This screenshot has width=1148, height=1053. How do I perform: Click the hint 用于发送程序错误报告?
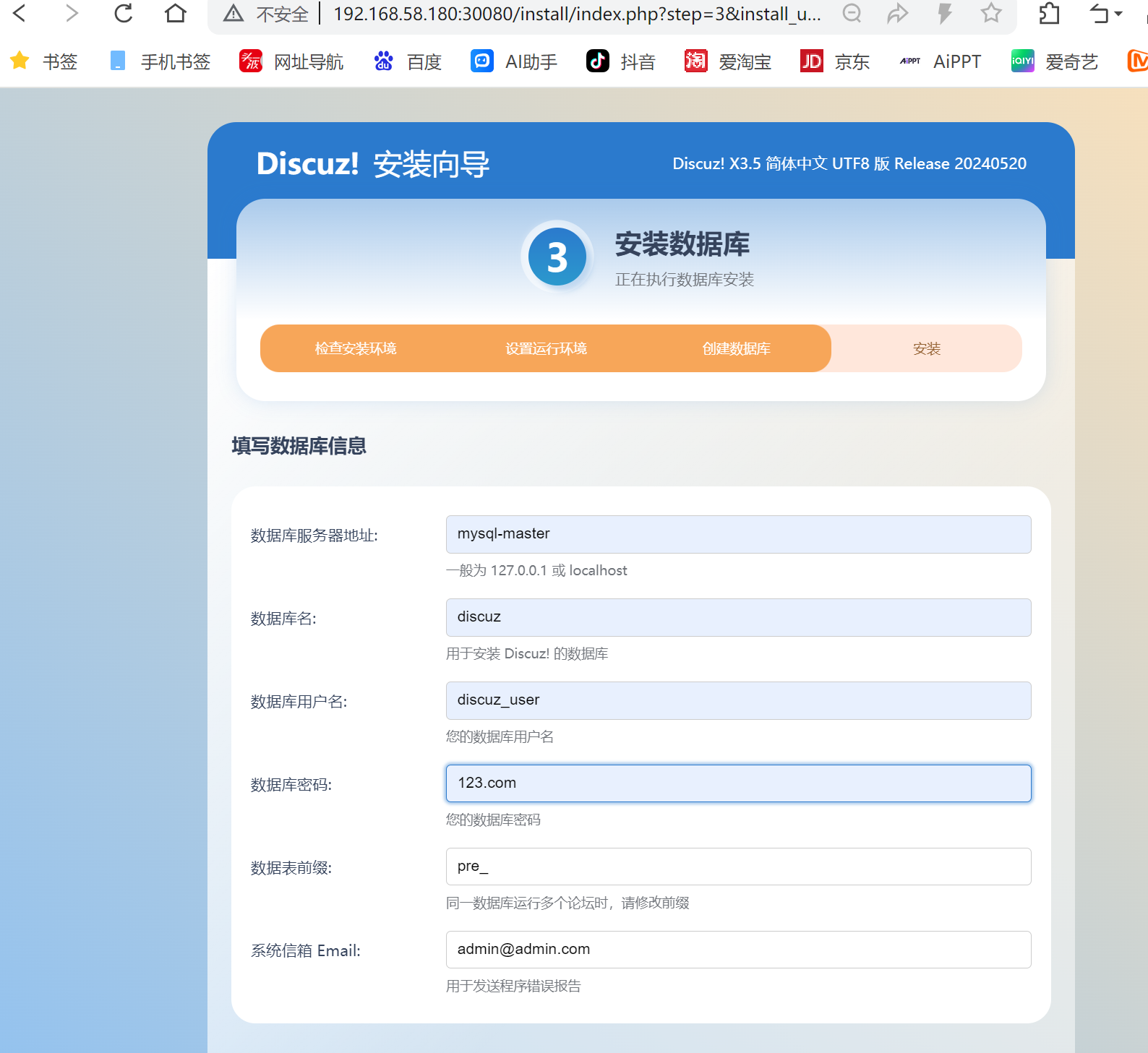[513, 986]
